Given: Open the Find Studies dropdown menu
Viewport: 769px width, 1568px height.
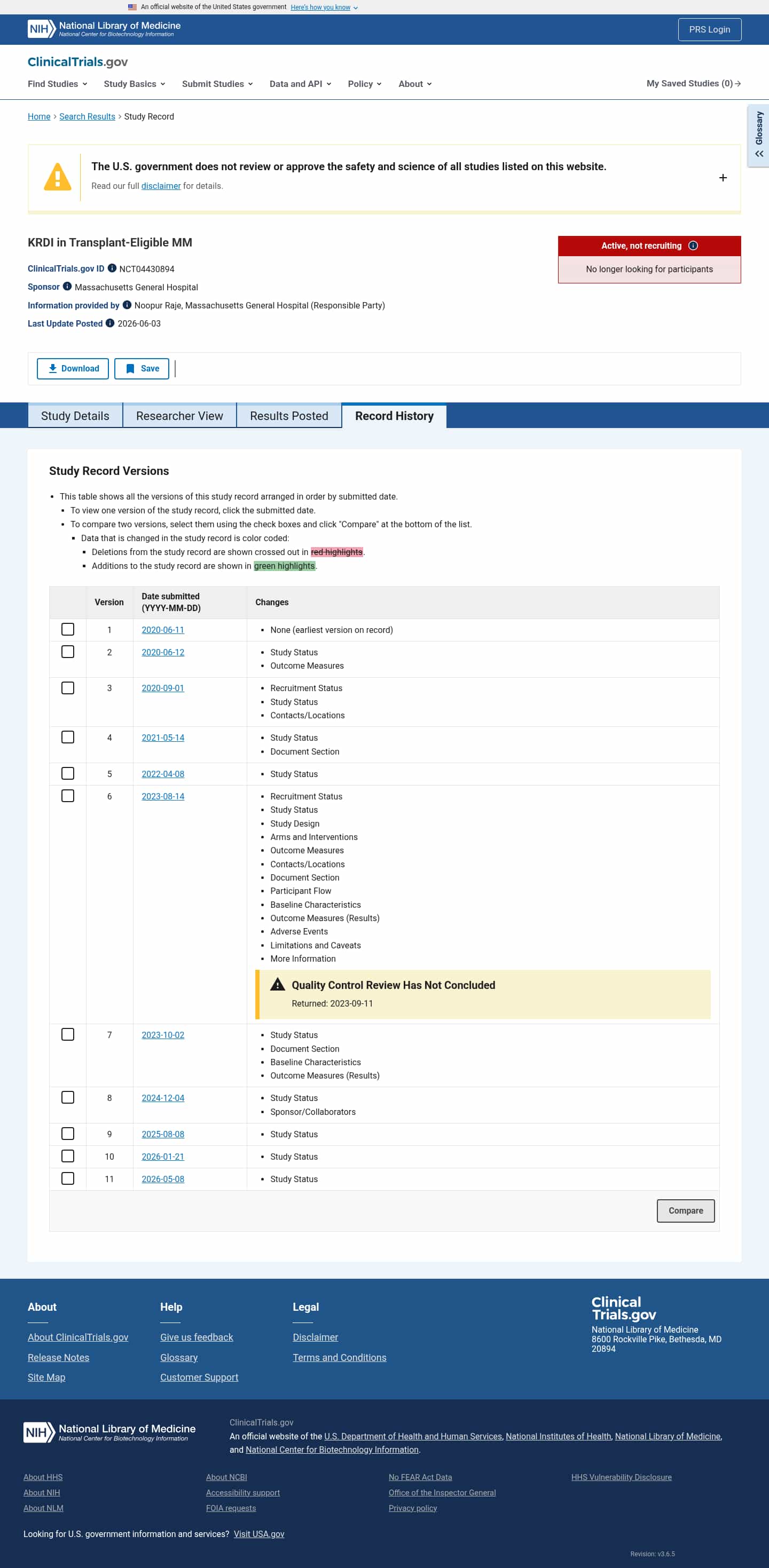Looking at the screenshot, I should tap(57, 84).
